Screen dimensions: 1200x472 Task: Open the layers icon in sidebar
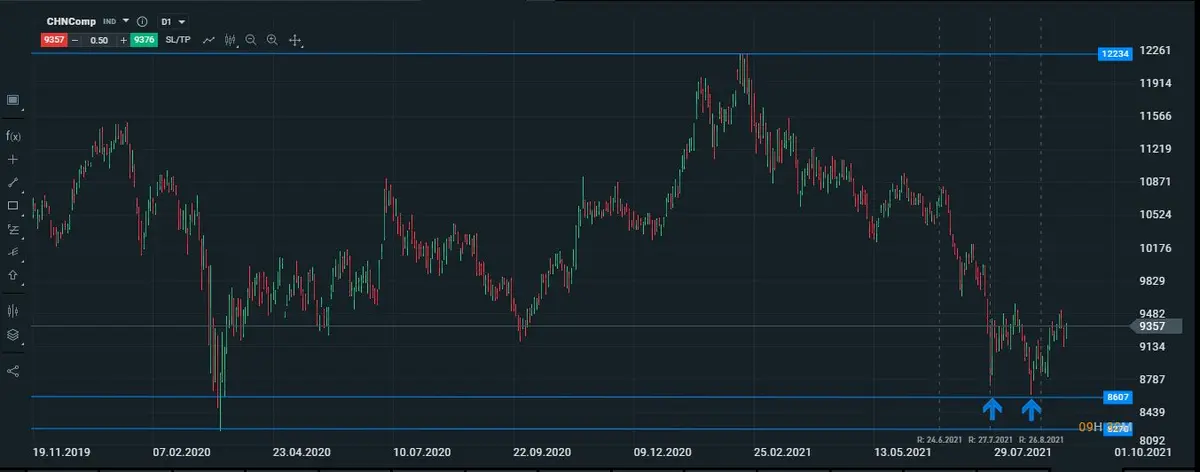pyautogui.click(x=13, y=335)
